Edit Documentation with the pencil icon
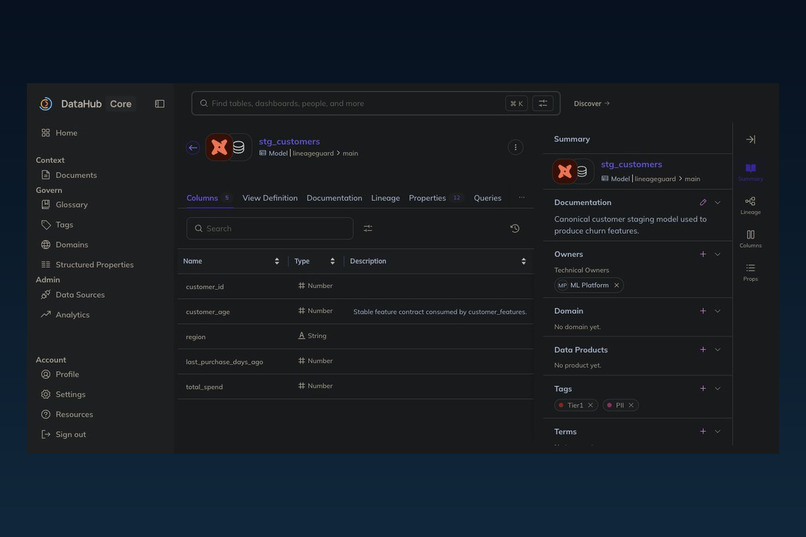Screen dimensions: 806x537 [x=703, y=202]
